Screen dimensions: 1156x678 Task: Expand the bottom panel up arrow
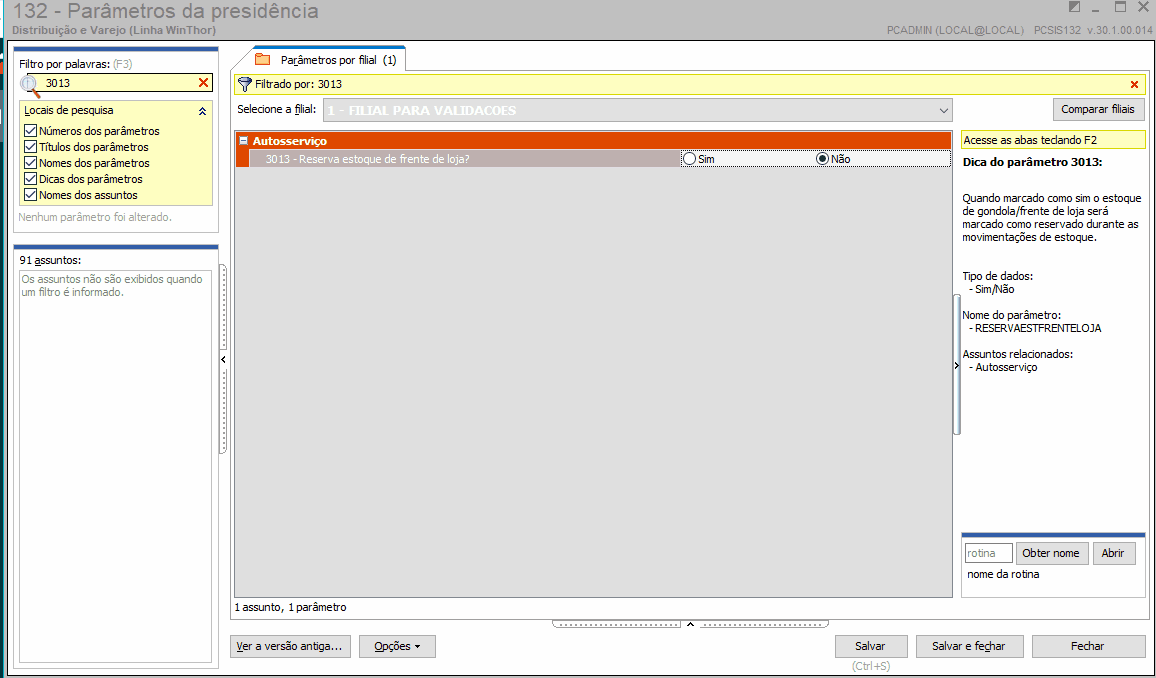tap(690, 624)
